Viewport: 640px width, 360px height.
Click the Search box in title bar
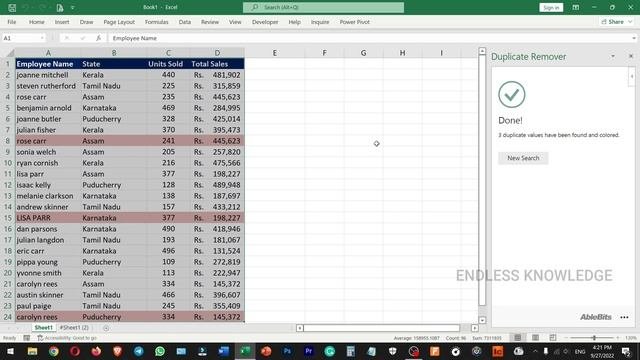pos(323,7)
